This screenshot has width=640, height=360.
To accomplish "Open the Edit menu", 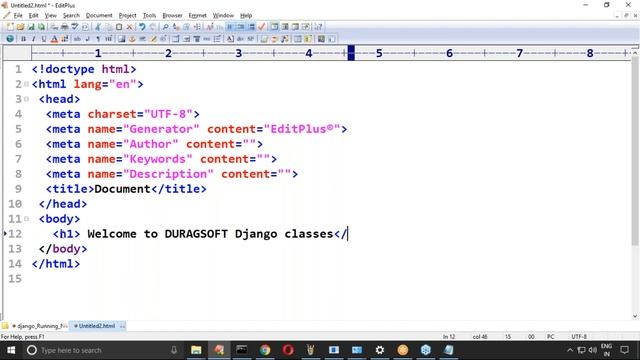I will tap(33, 16).
